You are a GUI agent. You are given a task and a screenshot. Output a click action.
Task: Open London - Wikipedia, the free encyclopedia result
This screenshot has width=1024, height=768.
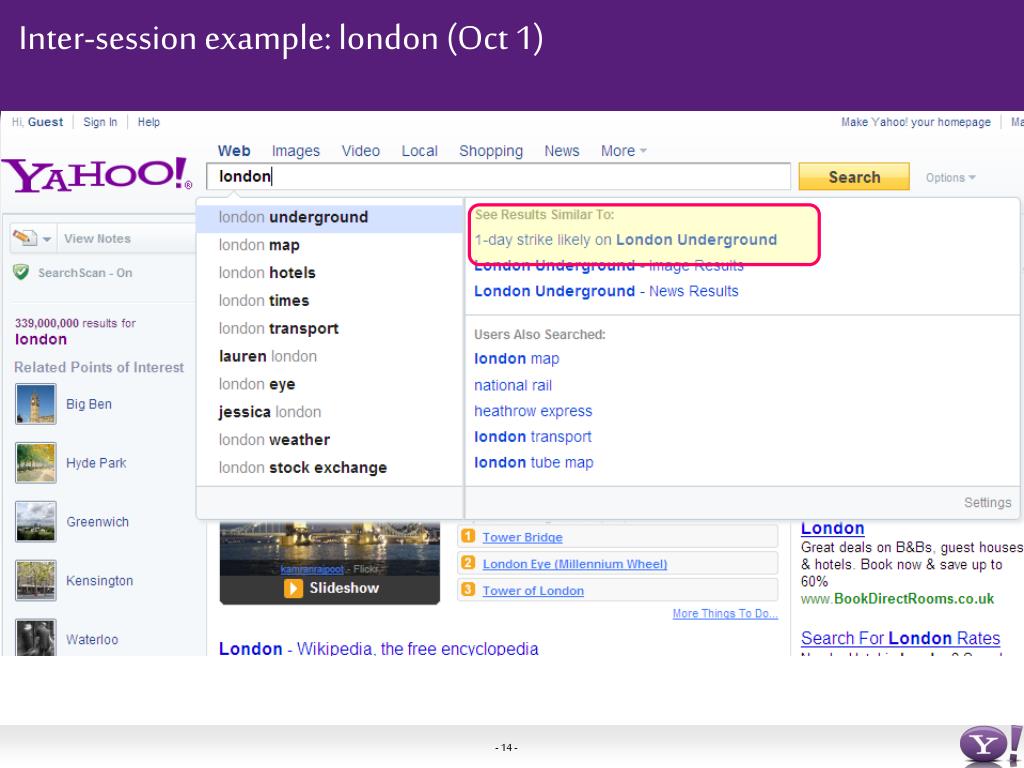(x=379, y=648)
